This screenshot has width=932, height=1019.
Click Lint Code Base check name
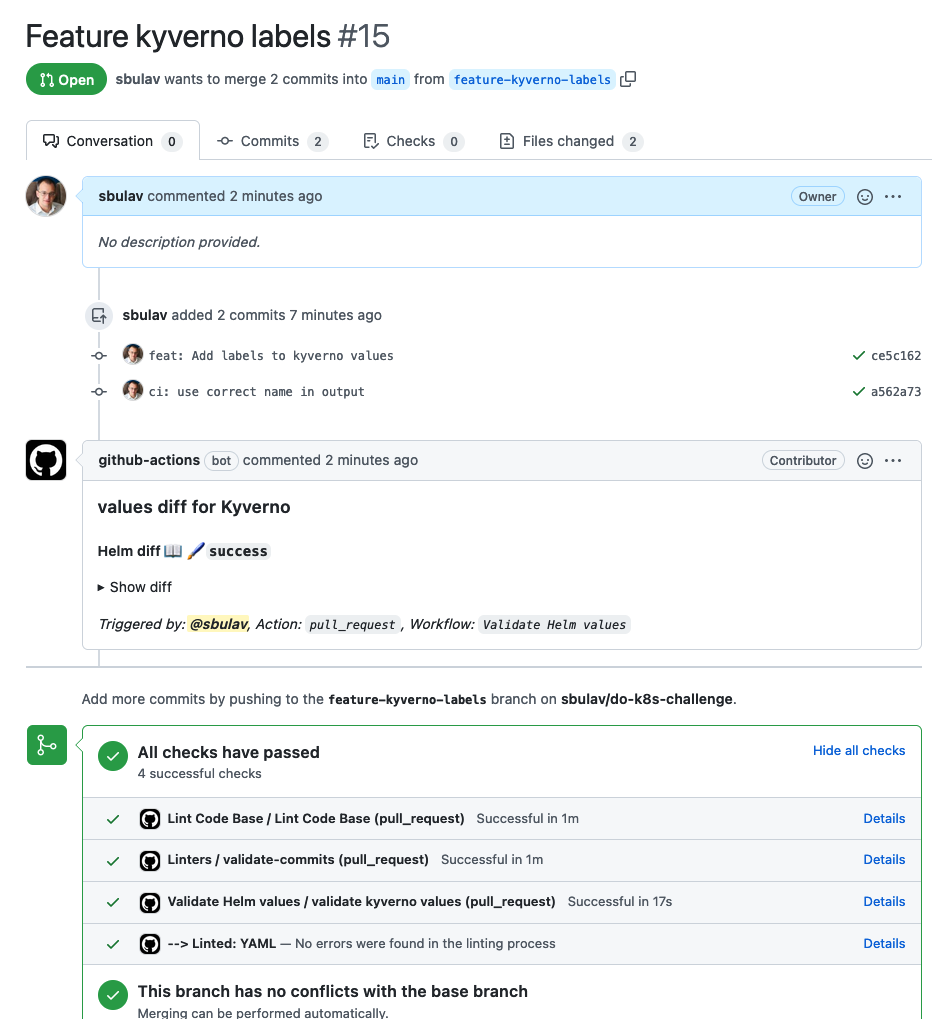coord(316,819)
